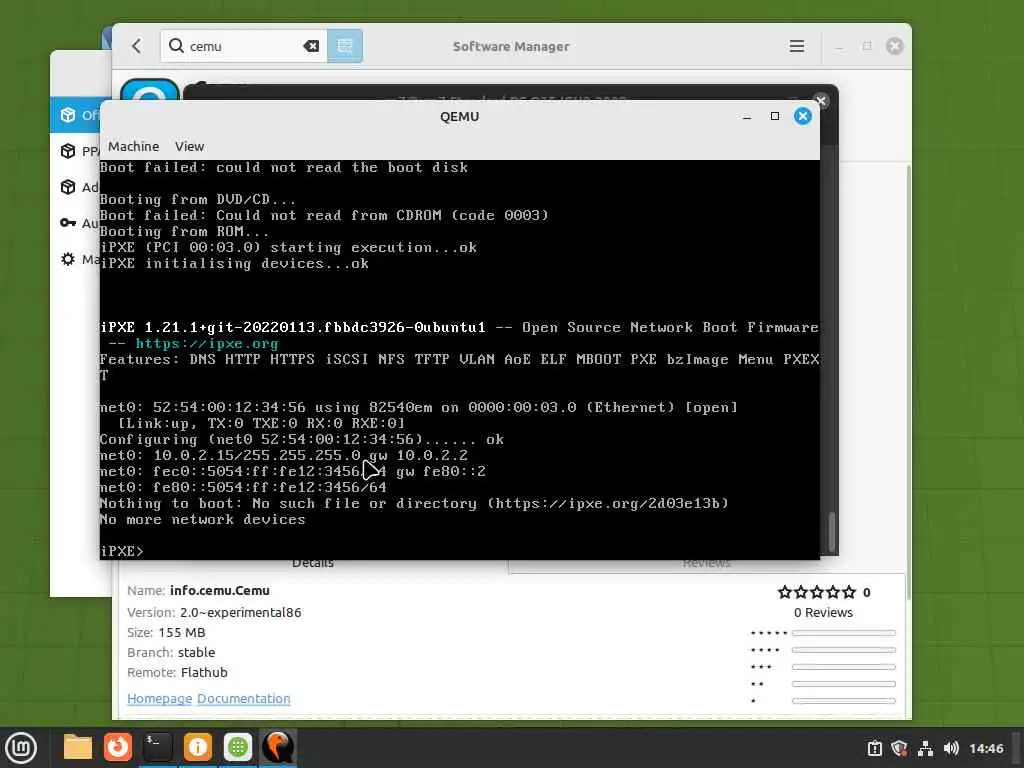Toggle search-in-descriptions button beside search box
1024x768 pixels.
(x=345, y=46)
